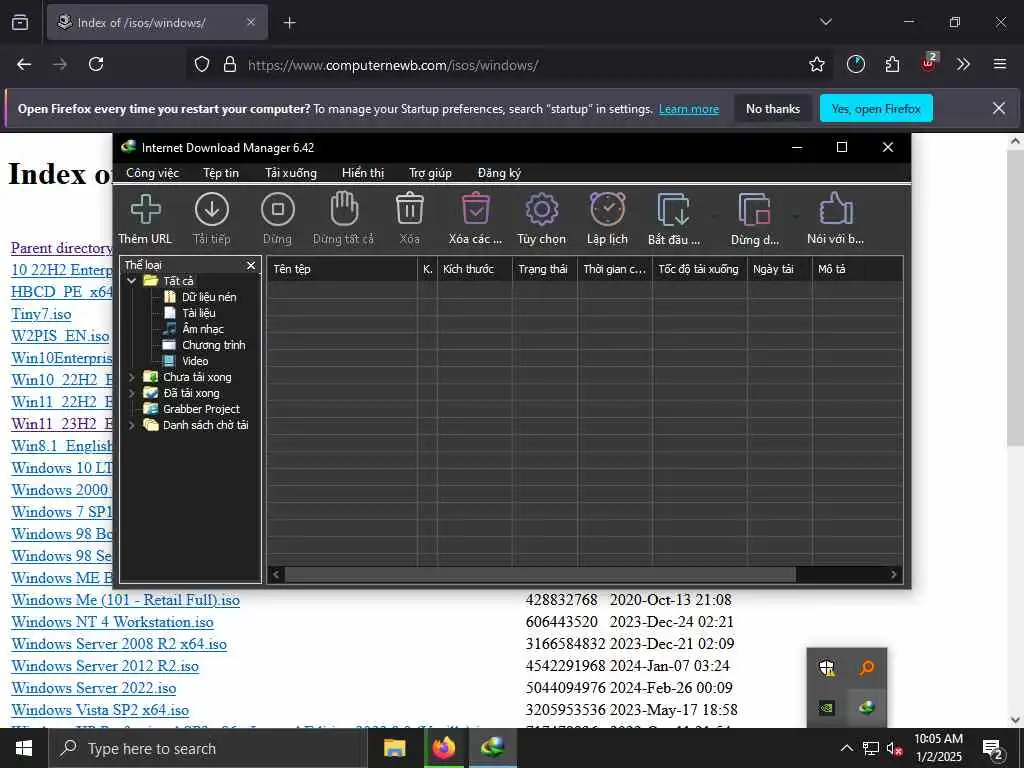
Task: Sort by Ngày tải column header
Action: tap(780, 269)
